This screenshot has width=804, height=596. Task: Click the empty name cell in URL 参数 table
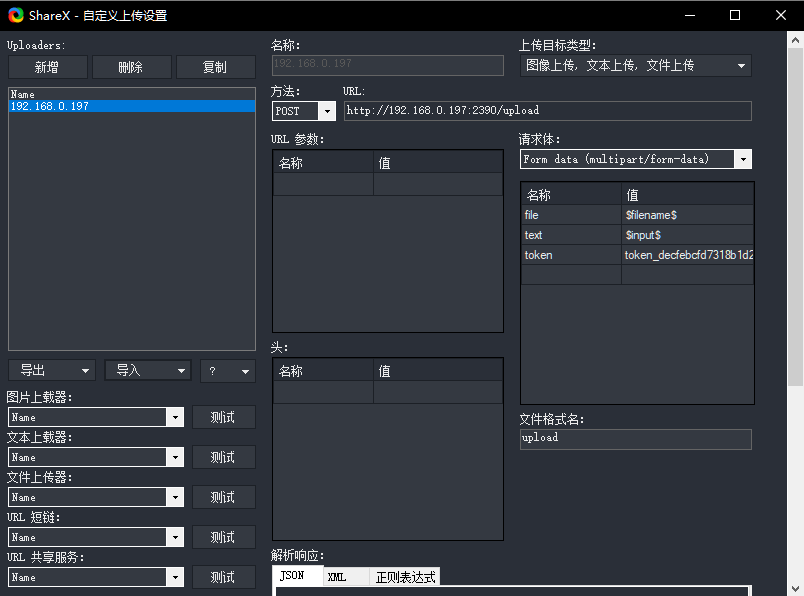coord(323,184)
